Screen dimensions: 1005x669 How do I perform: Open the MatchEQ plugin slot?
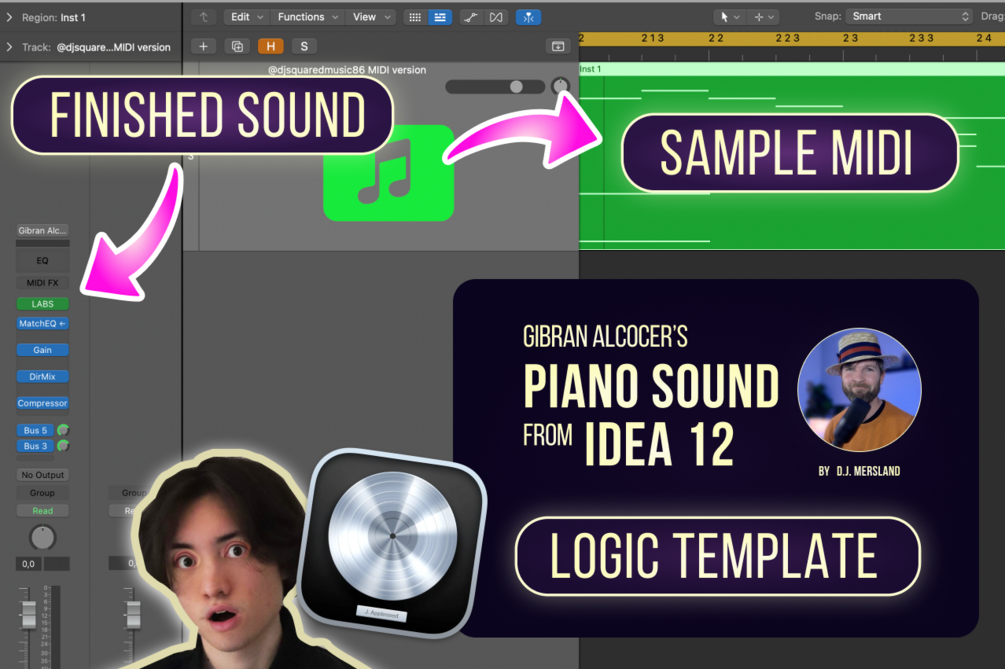pyautogui.click(x=42, y=324)
